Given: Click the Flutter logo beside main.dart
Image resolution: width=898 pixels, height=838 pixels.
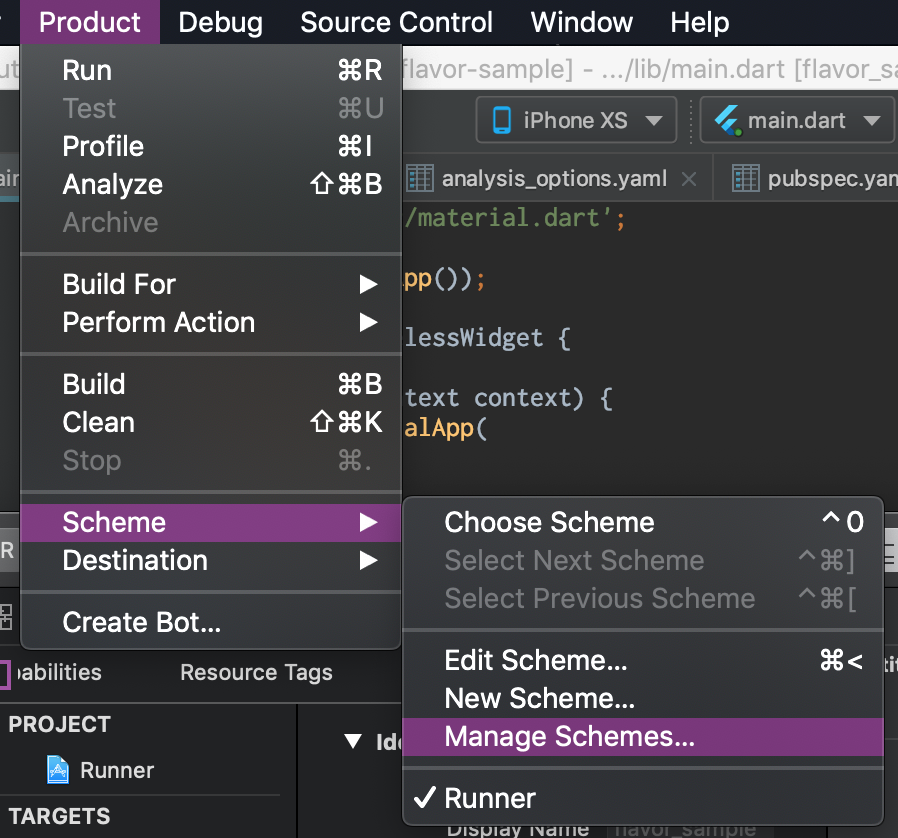Looking at the screenshot, I should pos(726,121).
